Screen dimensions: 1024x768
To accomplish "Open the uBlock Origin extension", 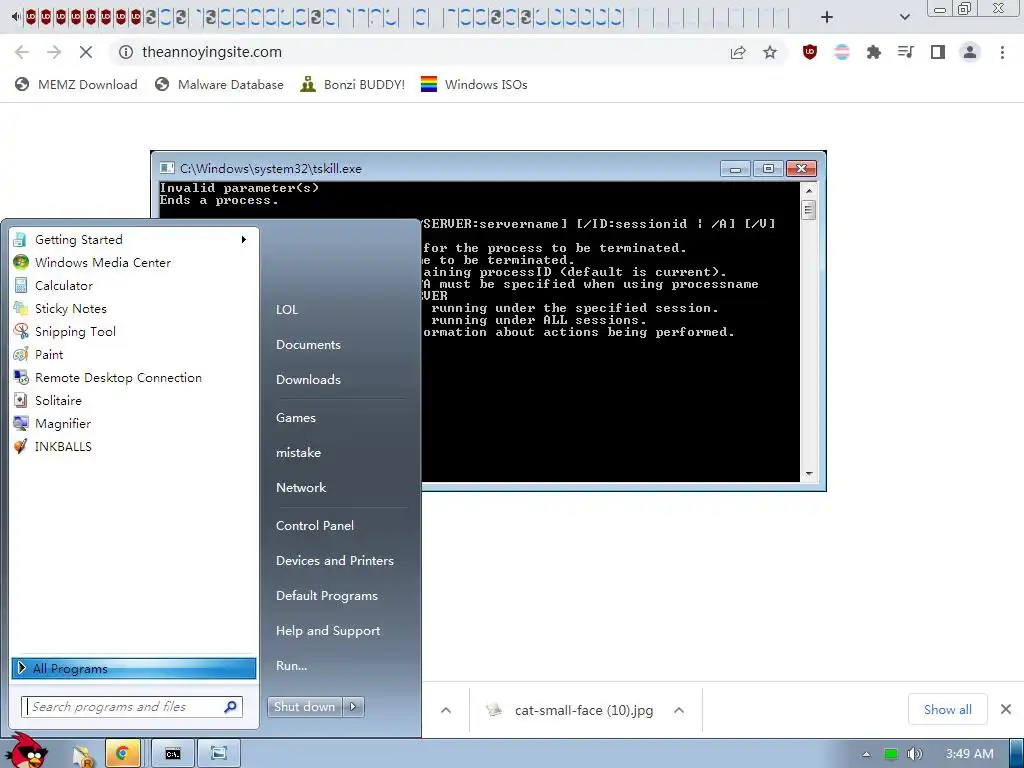I will click(x=810, y=52).
